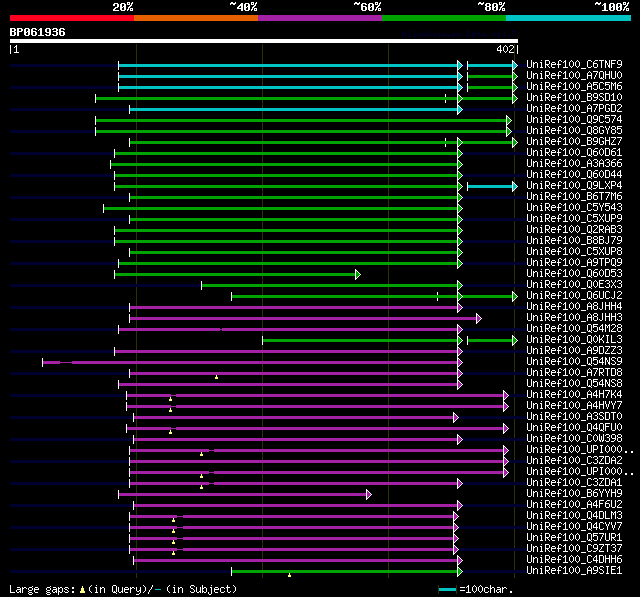Screen dimensions: 640x597
Task: Select the UniRef100_C3ZDA1 label
Action: [x=574, y=483]
